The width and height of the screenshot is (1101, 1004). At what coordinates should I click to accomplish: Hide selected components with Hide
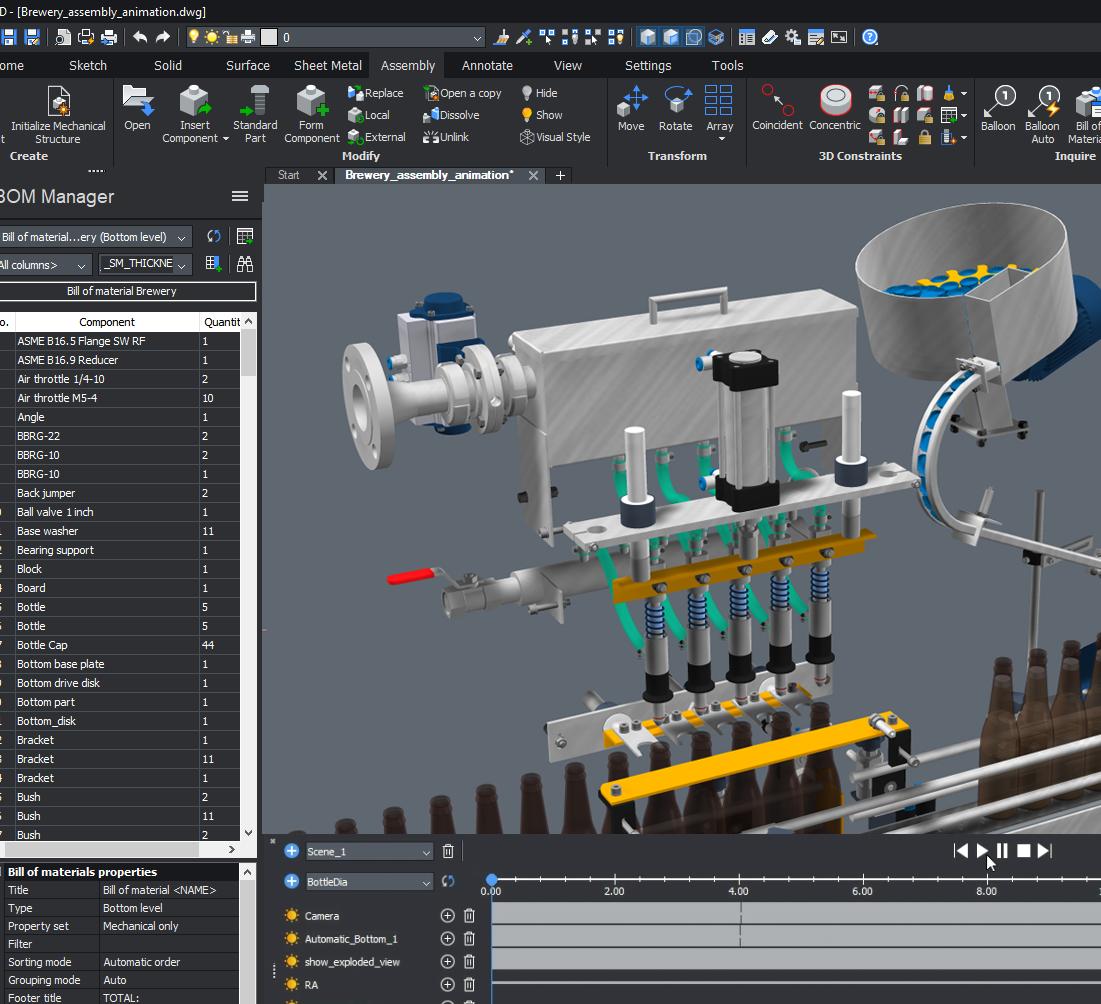point(540,93)
